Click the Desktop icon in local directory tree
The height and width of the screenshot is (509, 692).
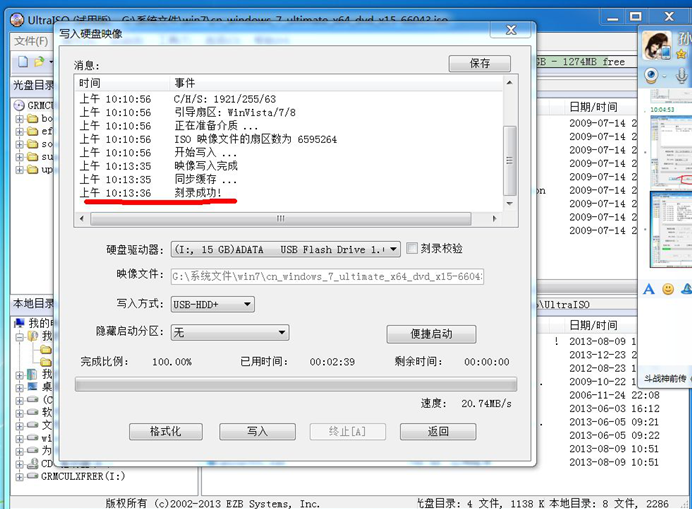coord(32,387)
